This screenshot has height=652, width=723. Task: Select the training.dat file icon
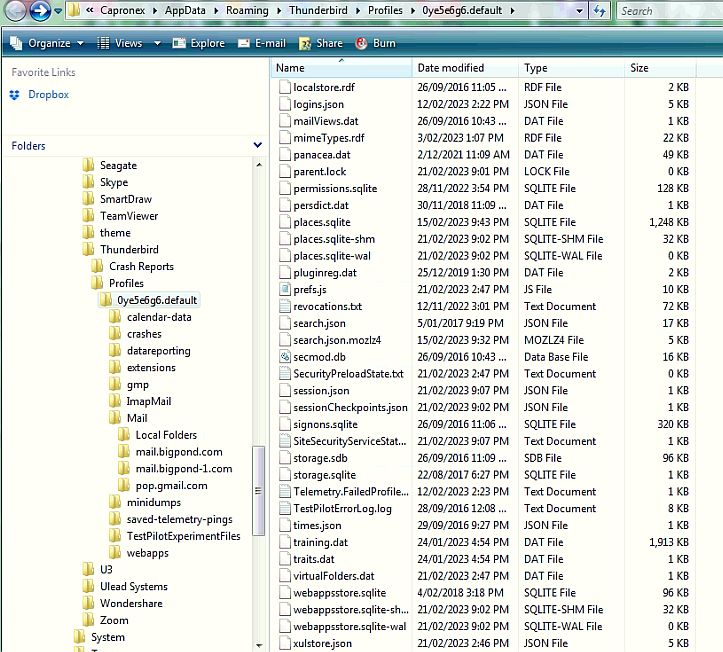[285, 542]
